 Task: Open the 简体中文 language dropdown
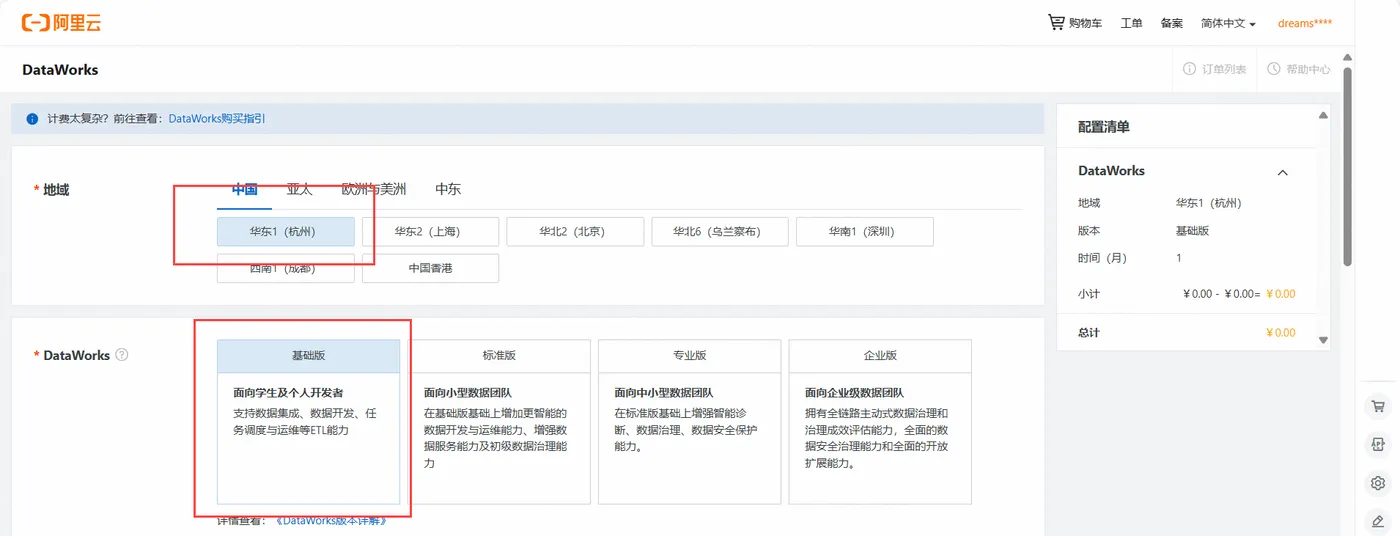click(x=1228, y=23)
